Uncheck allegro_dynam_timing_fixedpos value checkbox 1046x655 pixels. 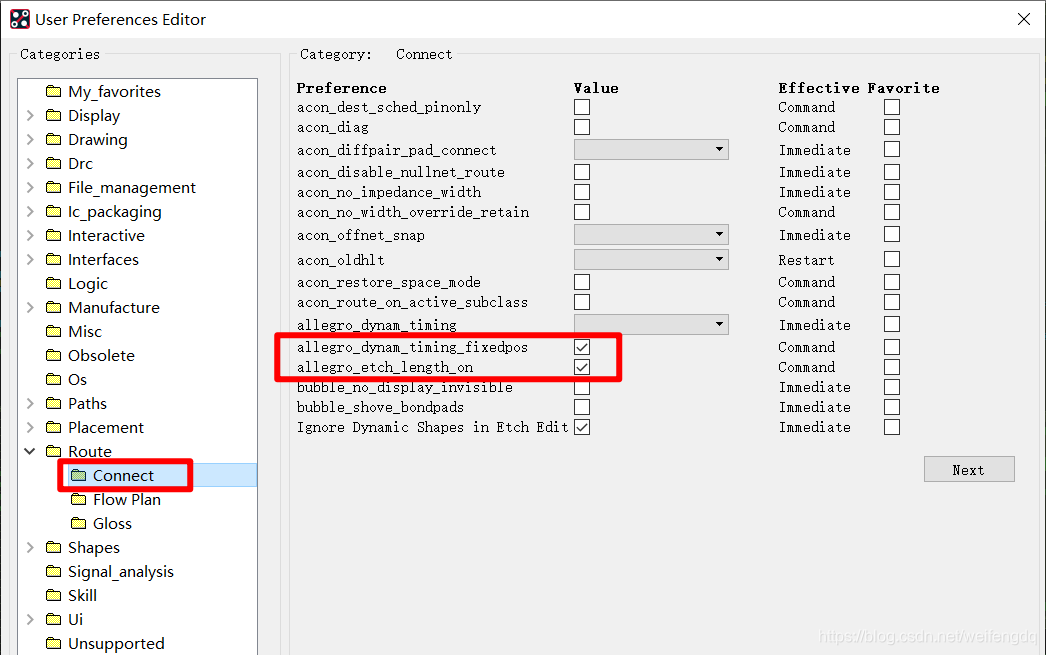coord(582,347)
